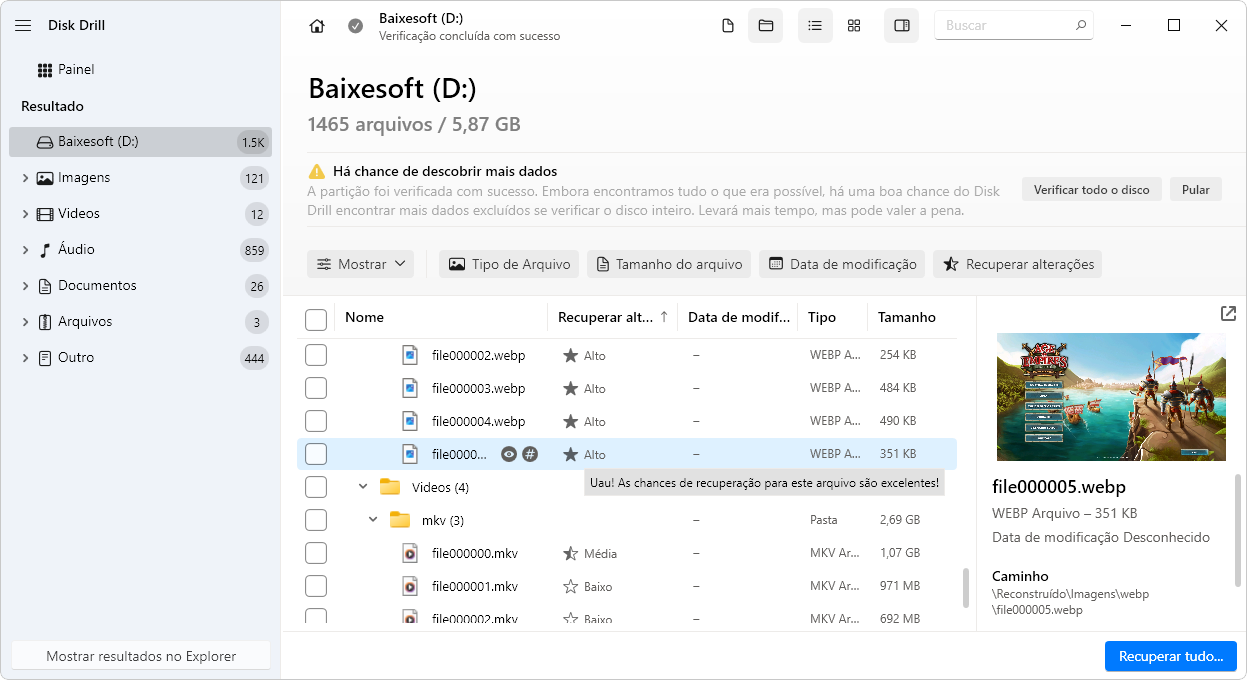Check the box for file000000.mkv

(x=316, y=553)
